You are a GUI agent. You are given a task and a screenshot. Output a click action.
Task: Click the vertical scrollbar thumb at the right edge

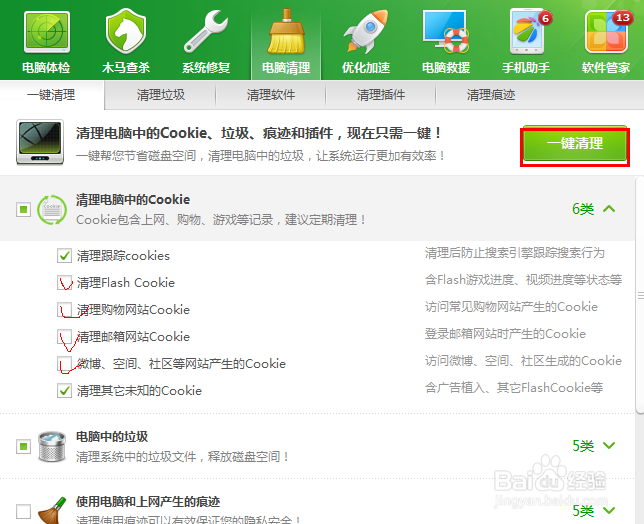(639, 295)
